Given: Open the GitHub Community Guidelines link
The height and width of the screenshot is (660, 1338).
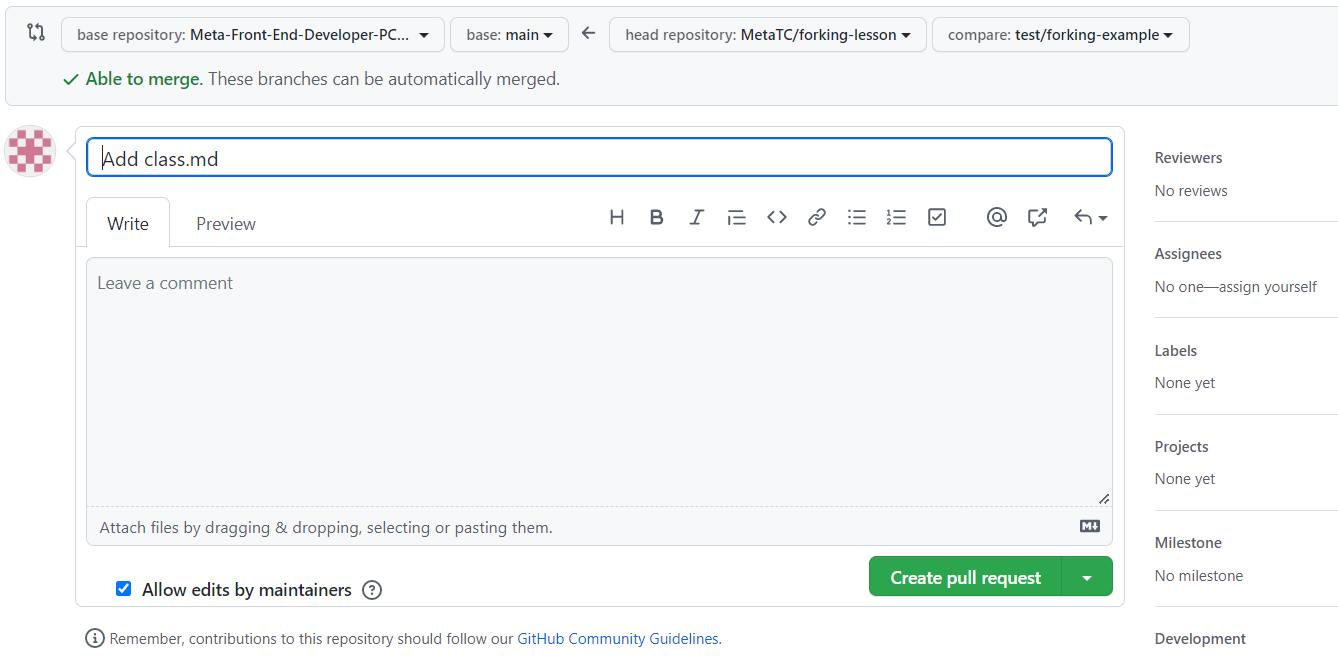Looking at the screenshot, I should coord(617,639).
